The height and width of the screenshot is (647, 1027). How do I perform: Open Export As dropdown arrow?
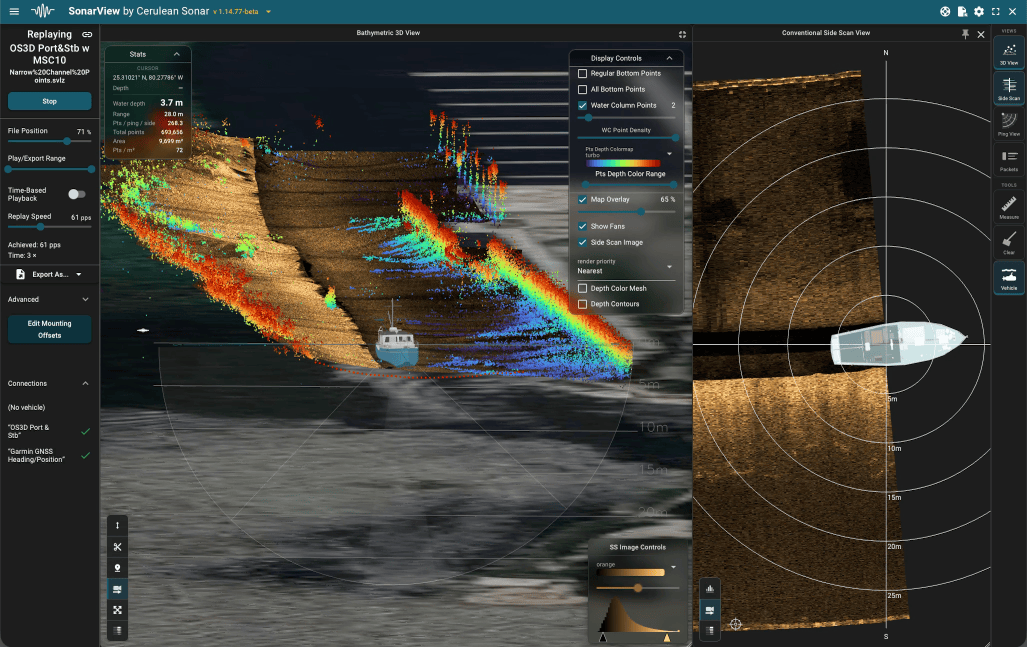(x=79, y=274)
